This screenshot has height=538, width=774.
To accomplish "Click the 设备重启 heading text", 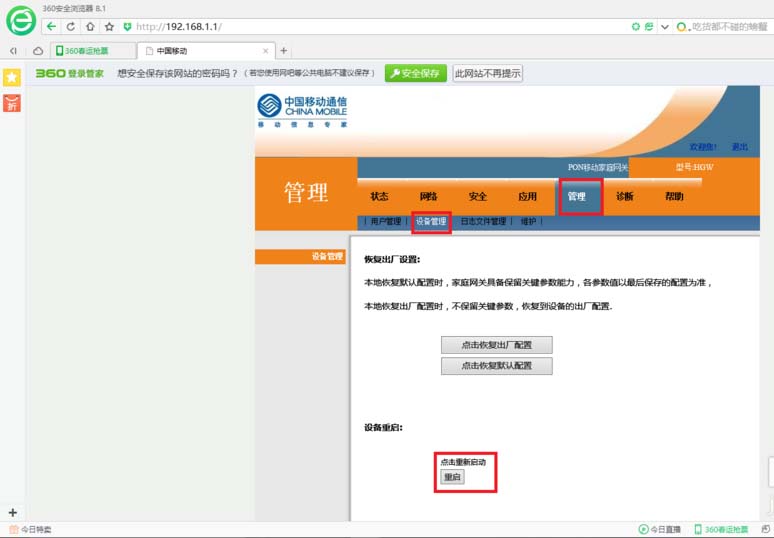I will click(383, 427).
